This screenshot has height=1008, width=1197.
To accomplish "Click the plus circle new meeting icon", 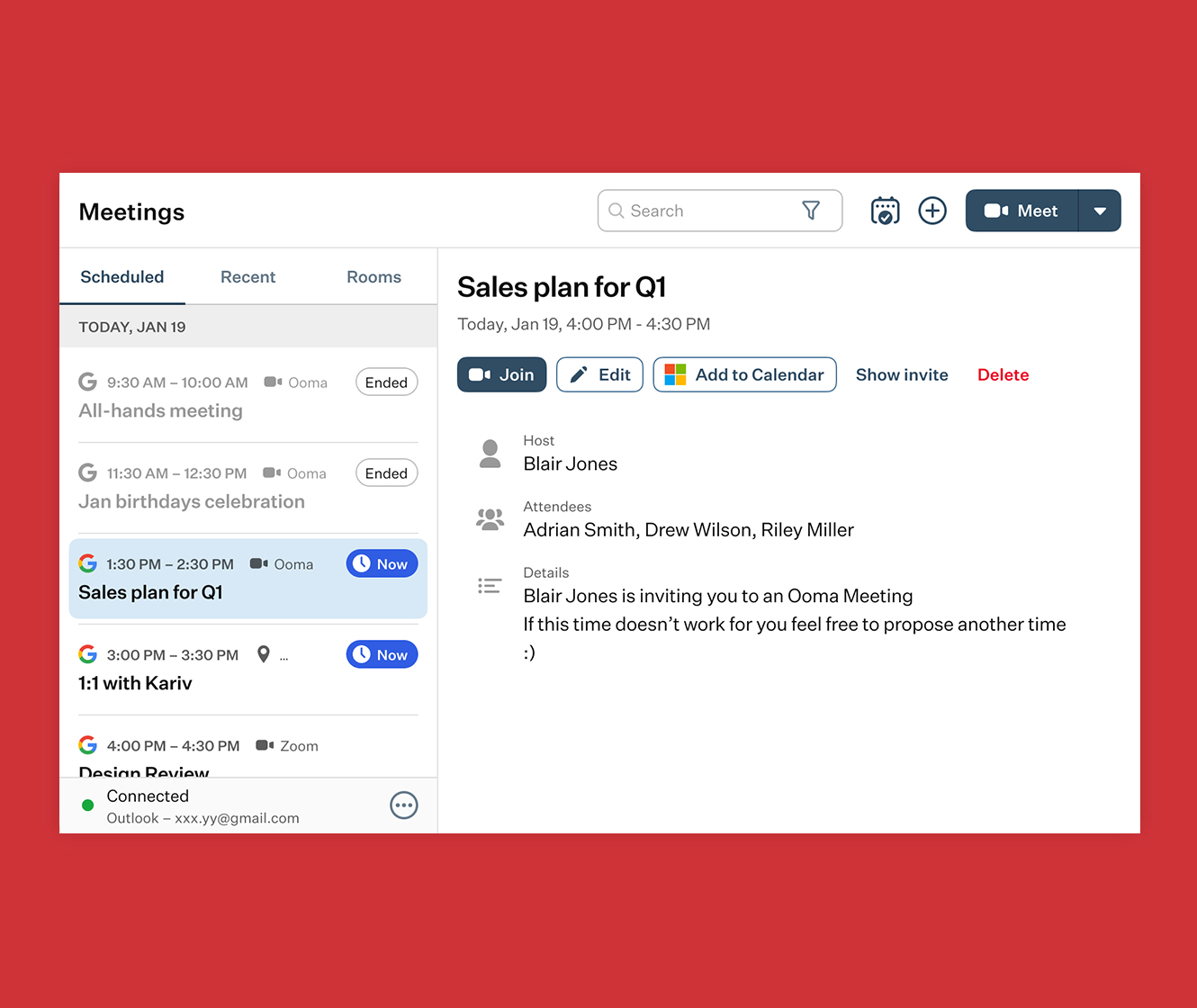I will 932,211.
